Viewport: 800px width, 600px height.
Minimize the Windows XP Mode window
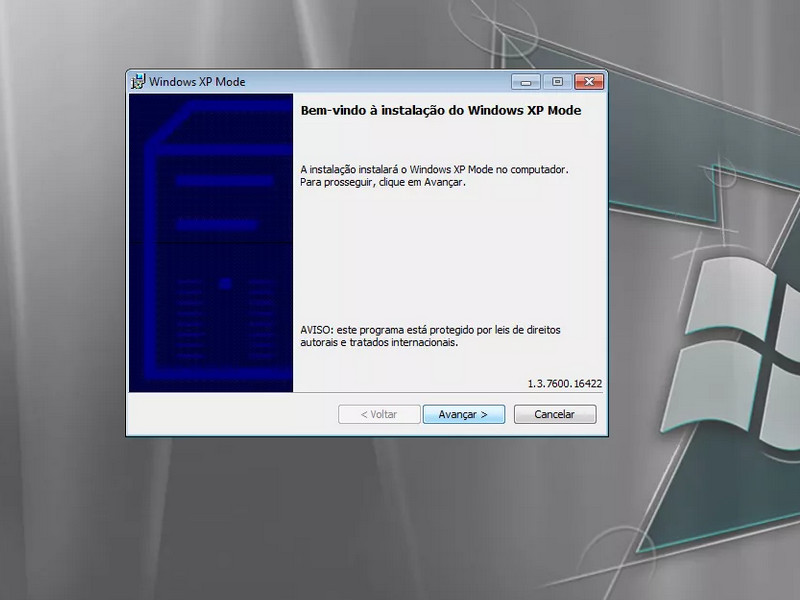pos(526,82)
